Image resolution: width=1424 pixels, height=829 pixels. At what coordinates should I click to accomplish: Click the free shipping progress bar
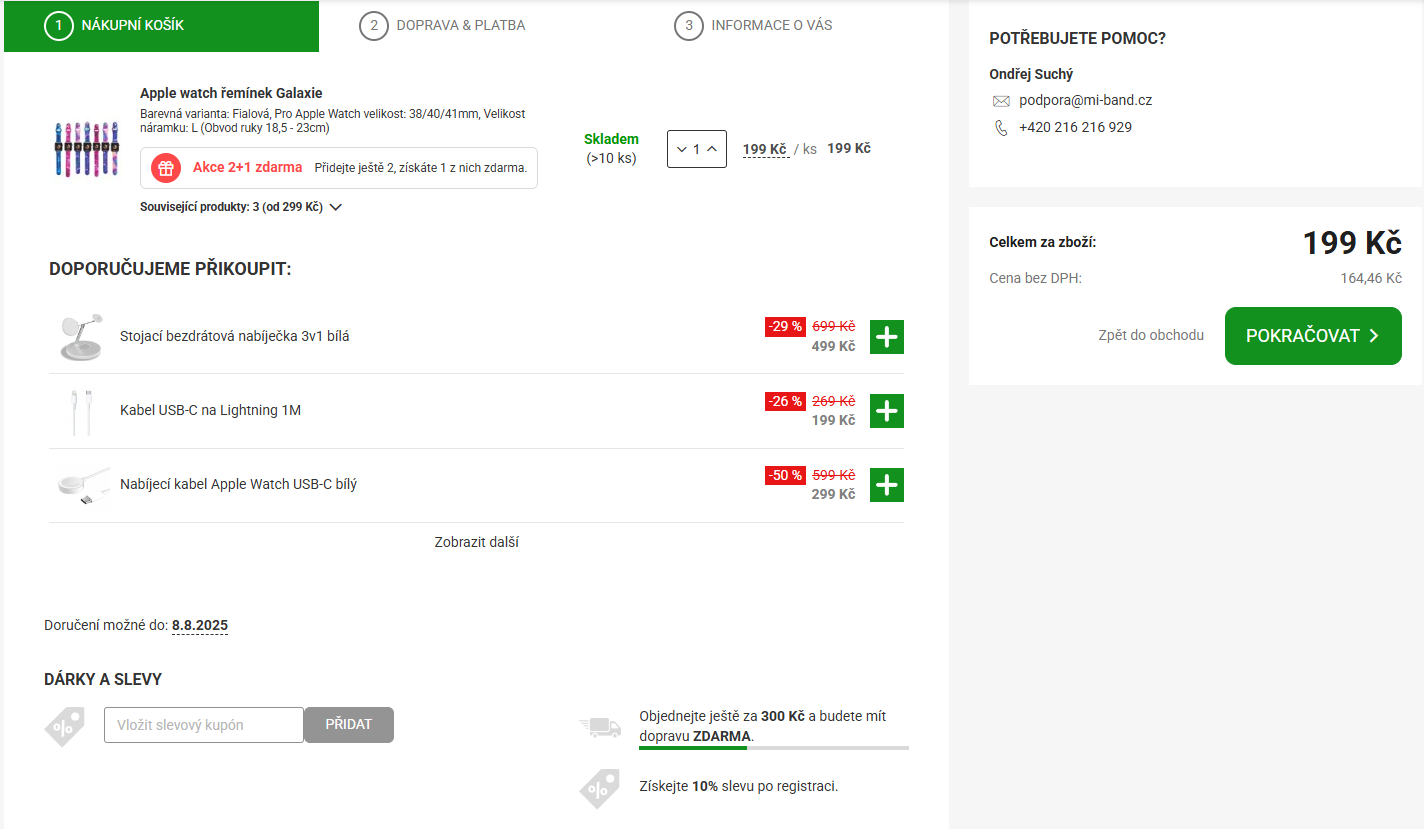[773, 748]
